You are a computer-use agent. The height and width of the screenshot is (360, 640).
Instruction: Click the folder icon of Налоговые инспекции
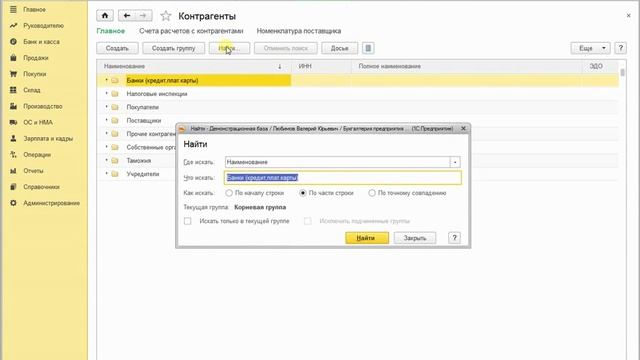tap(115, 94)
